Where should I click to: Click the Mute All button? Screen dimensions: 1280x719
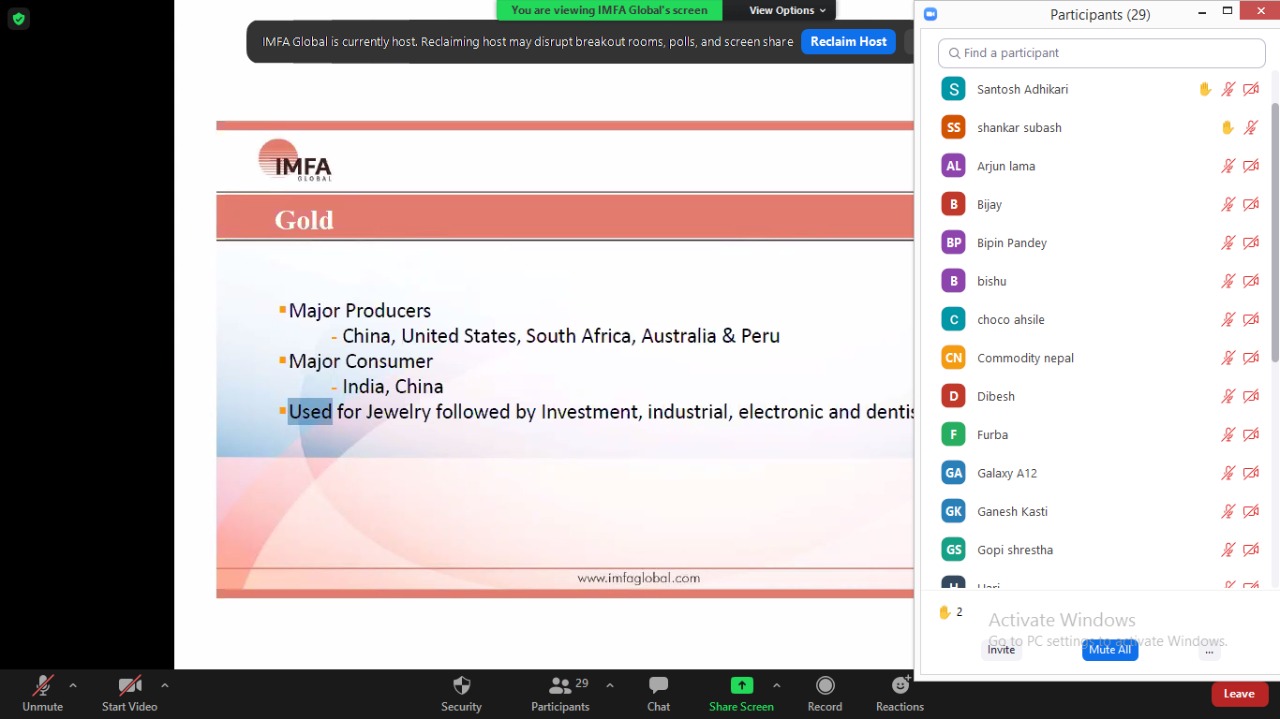pos(1110,650)
